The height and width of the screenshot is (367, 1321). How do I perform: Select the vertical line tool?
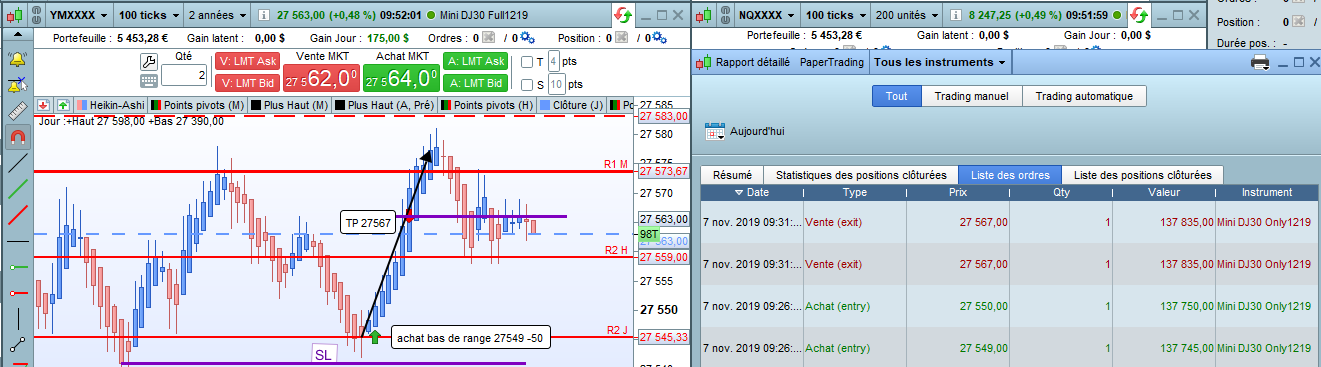(x=17, y=319)
